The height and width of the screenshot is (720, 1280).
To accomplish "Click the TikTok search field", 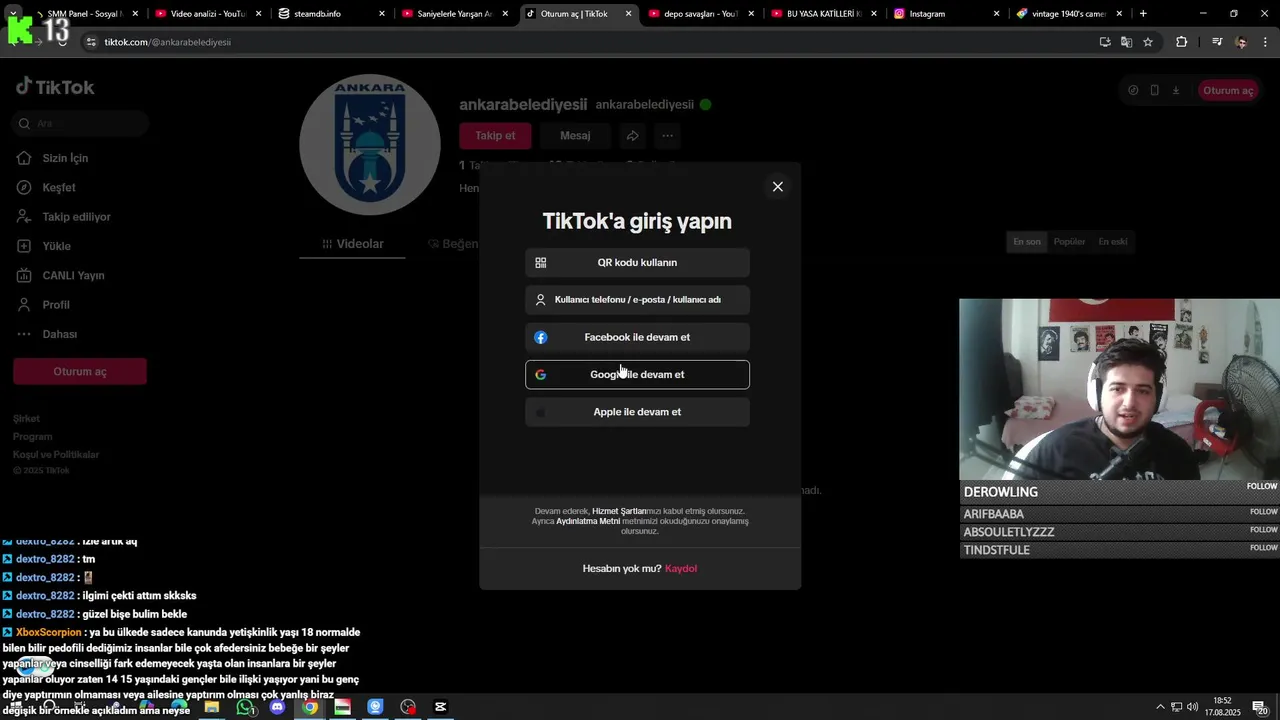I will tap(80, 124).
